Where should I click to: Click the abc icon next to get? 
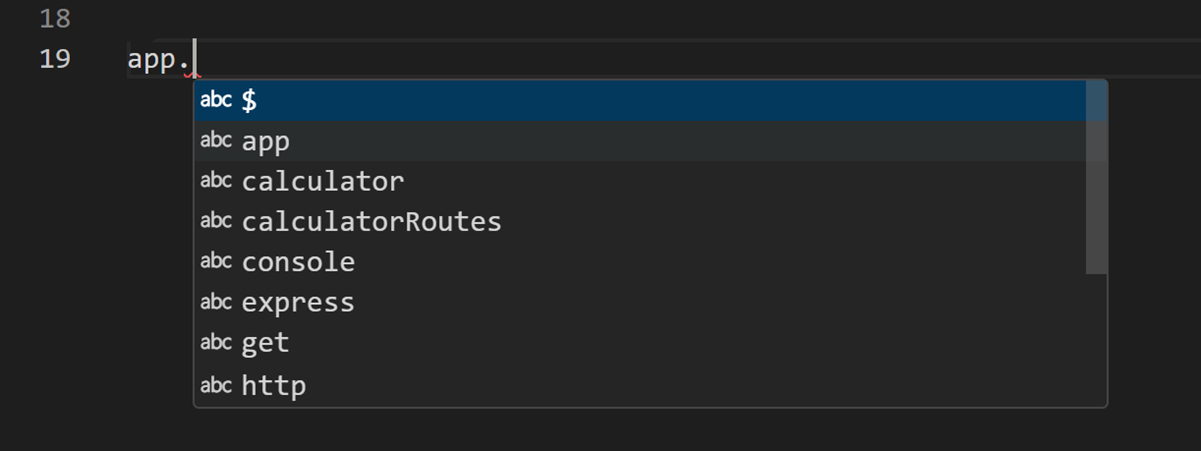tap(216, 343)
